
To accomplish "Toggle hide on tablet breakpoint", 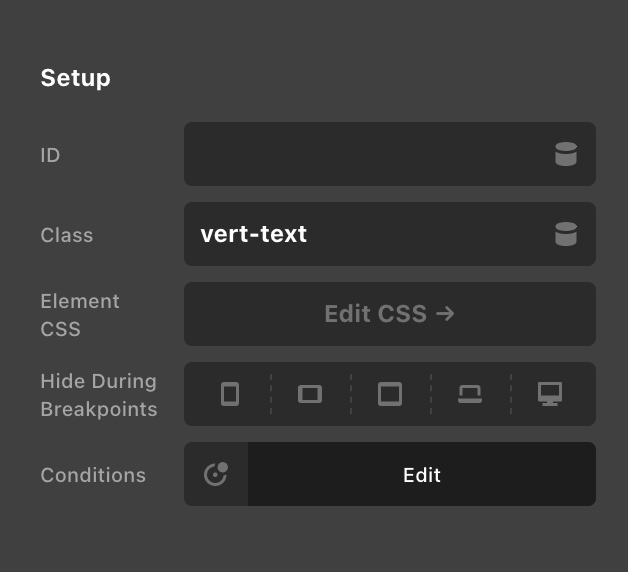I will click(x=390, y=394).
